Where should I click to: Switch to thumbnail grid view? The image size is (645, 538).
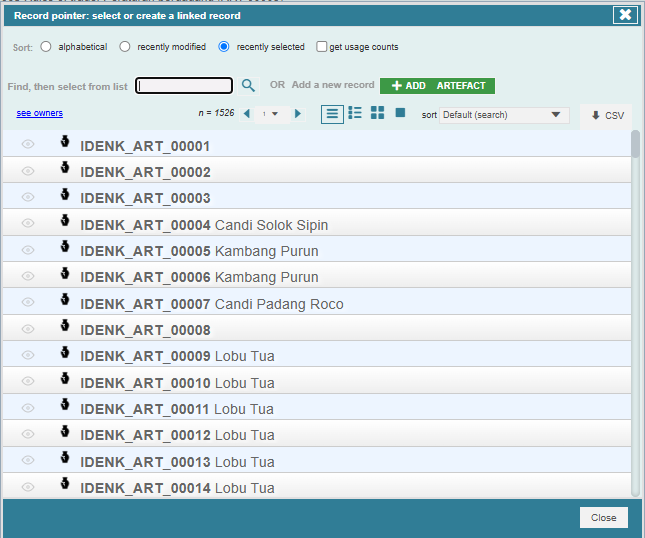click(377, 113)
